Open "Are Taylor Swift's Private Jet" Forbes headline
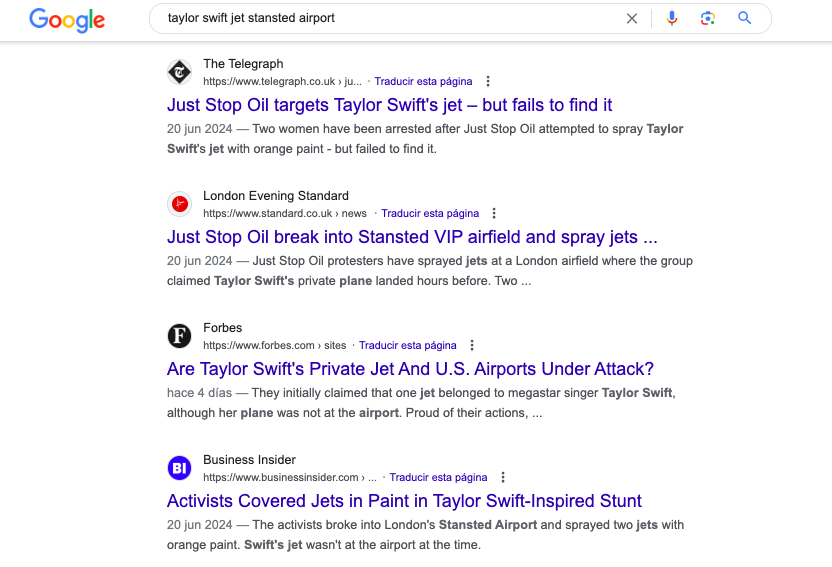Viewport: 832px width, 567px height. click(410, 369)
